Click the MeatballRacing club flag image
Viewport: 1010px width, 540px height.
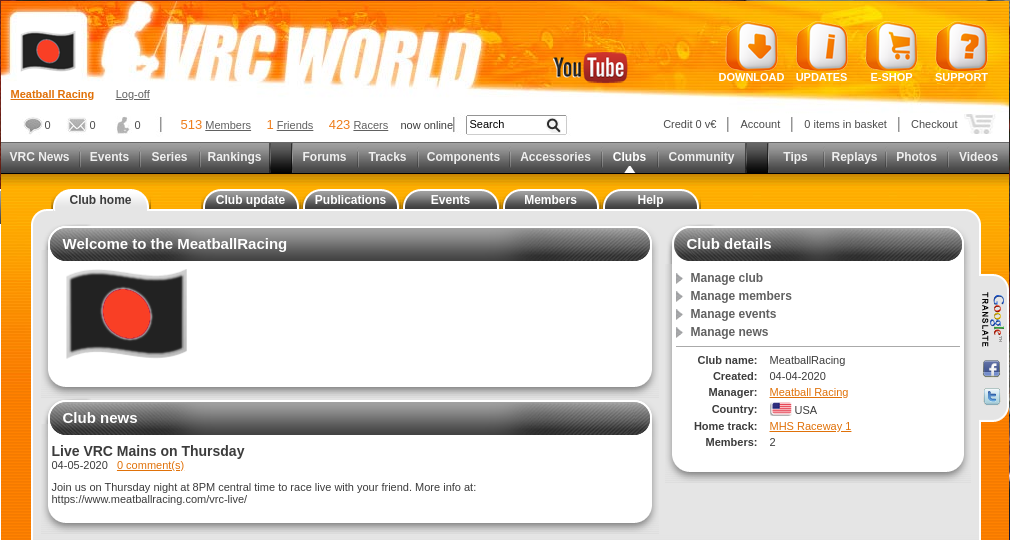pyautogui.click(x=126, y=314)
